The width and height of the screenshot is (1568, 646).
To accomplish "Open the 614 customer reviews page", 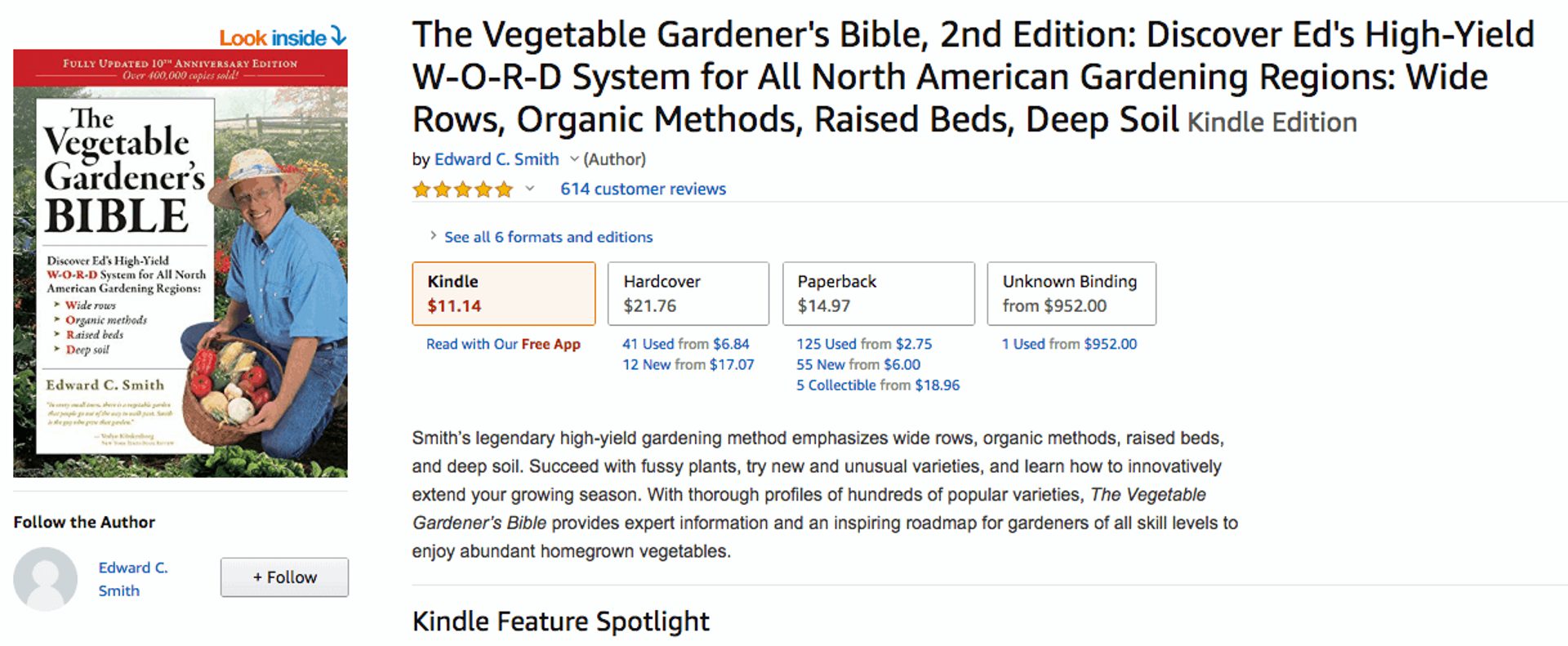I will 642,189.
